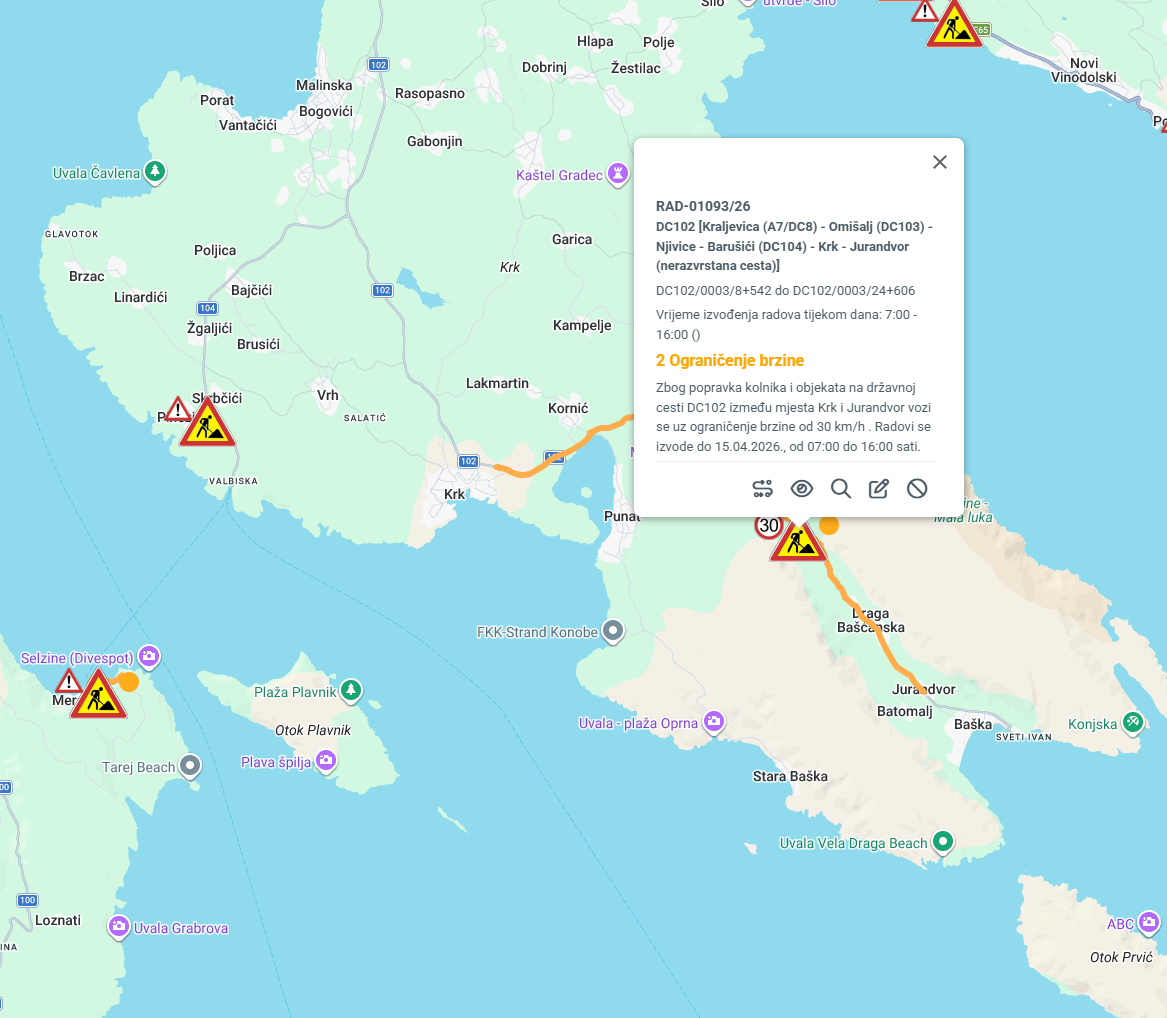1167x1018 pixels.
Task: Click the FKK-Strand Konobe pin
Action: 614,631
